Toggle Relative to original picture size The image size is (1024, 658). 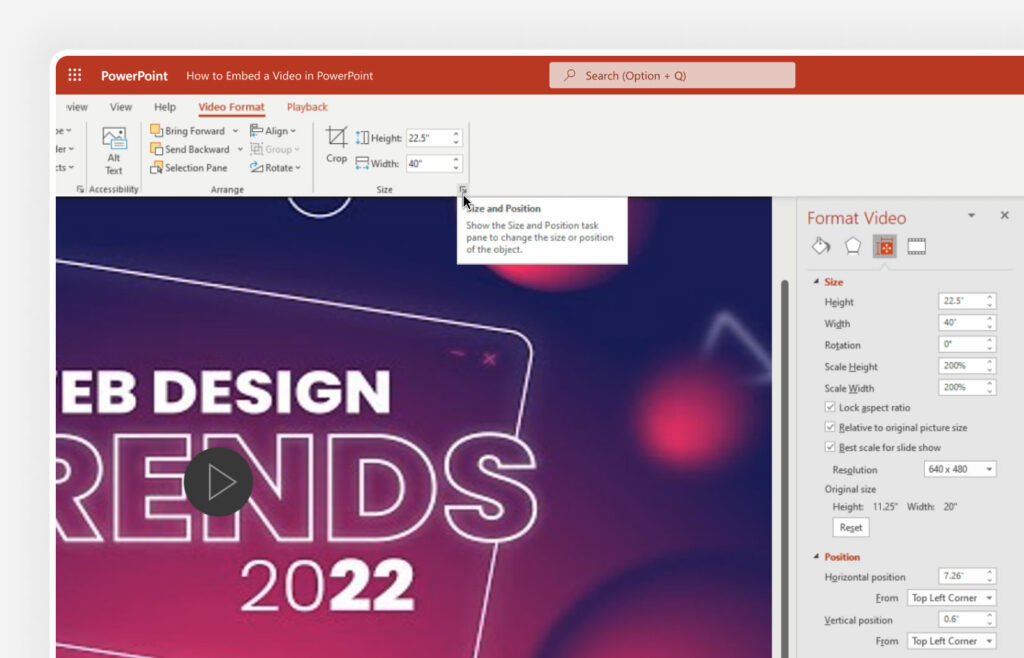[830, 427]
